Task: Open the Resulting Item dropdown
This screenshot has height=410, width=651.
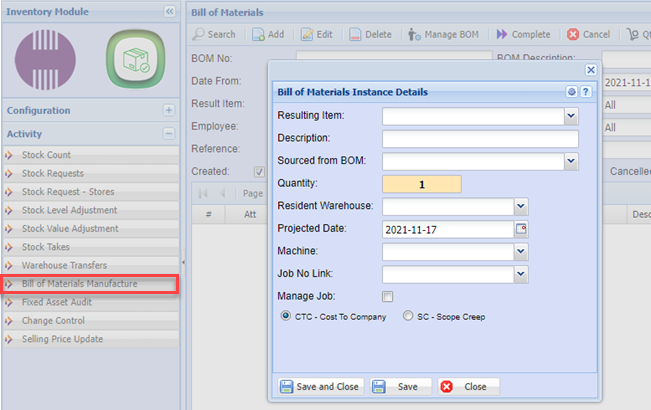Action: tap(570, 116)
